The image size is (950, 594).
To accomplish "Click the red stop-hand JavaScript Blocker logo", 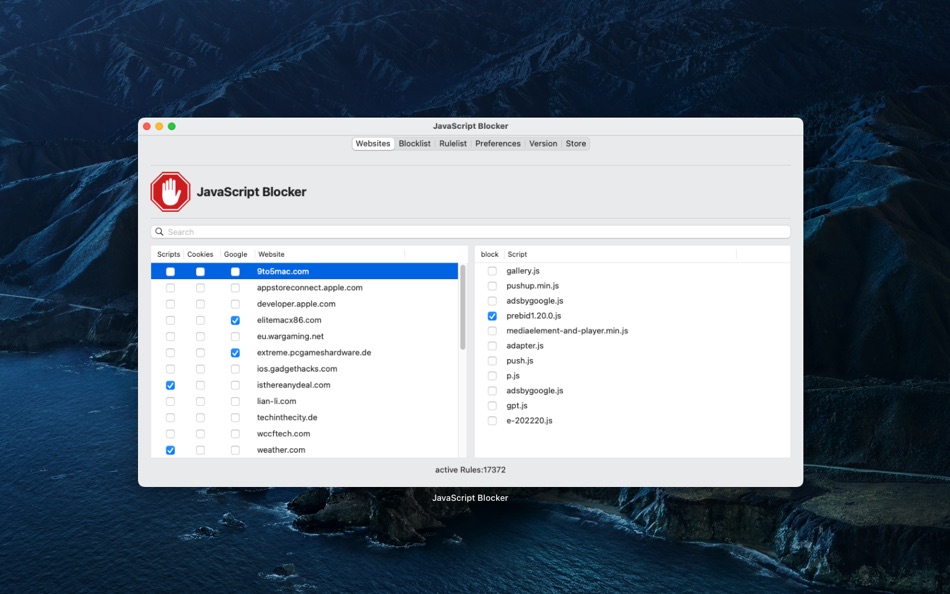I will tap(170, 192).
